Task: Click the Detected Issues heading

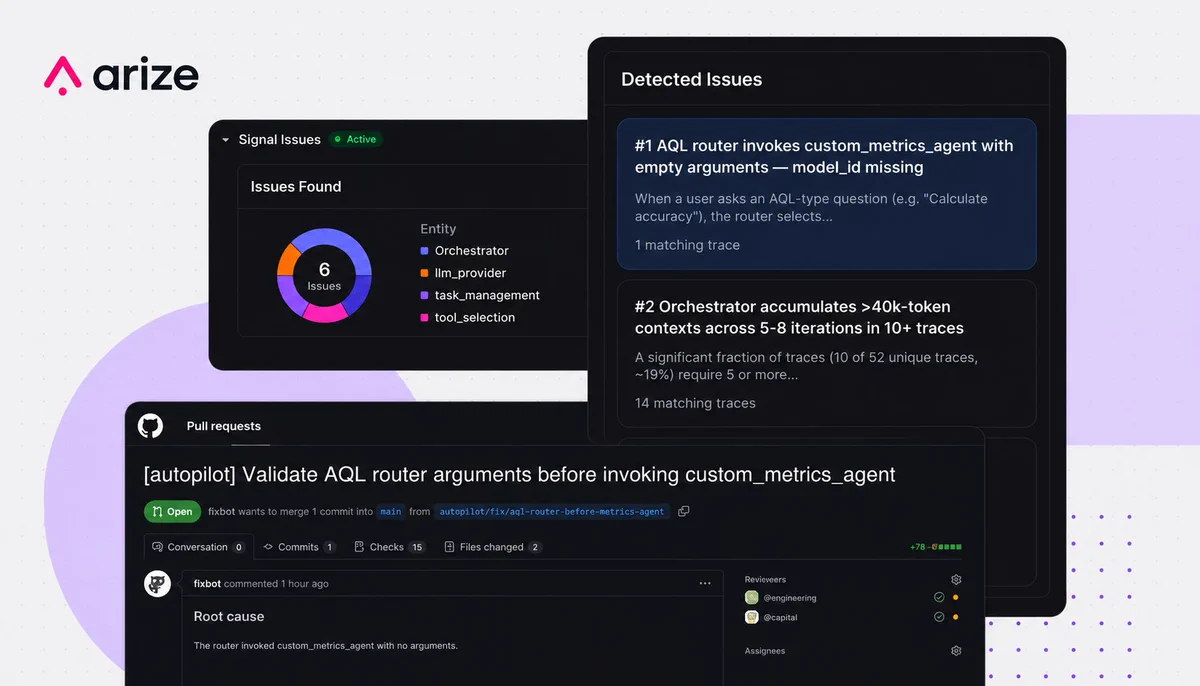Action: click(691, 79)
